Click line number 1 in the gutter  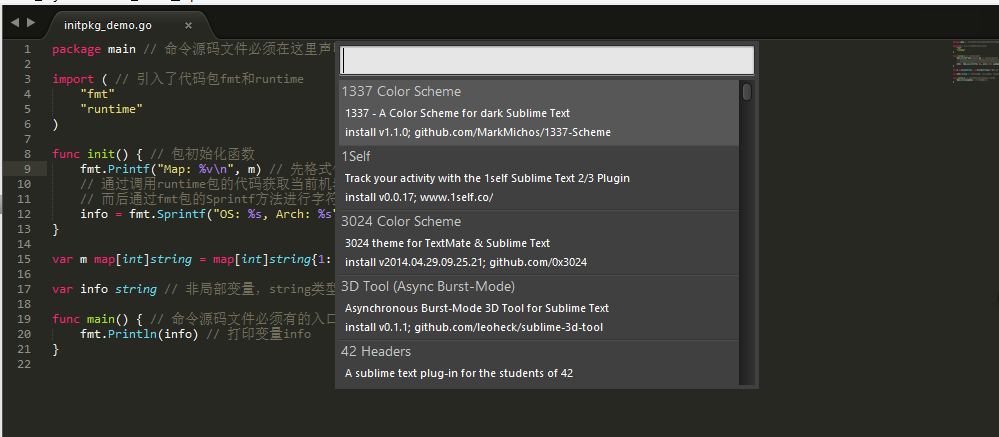pos(28,49)
